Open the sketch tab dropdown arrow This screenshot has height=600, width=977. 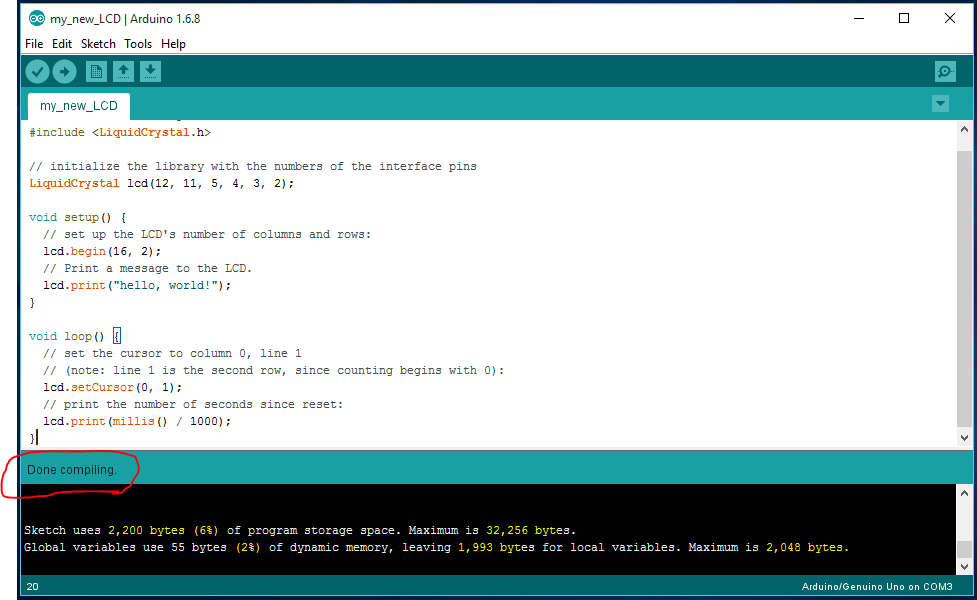click(940, 103)
